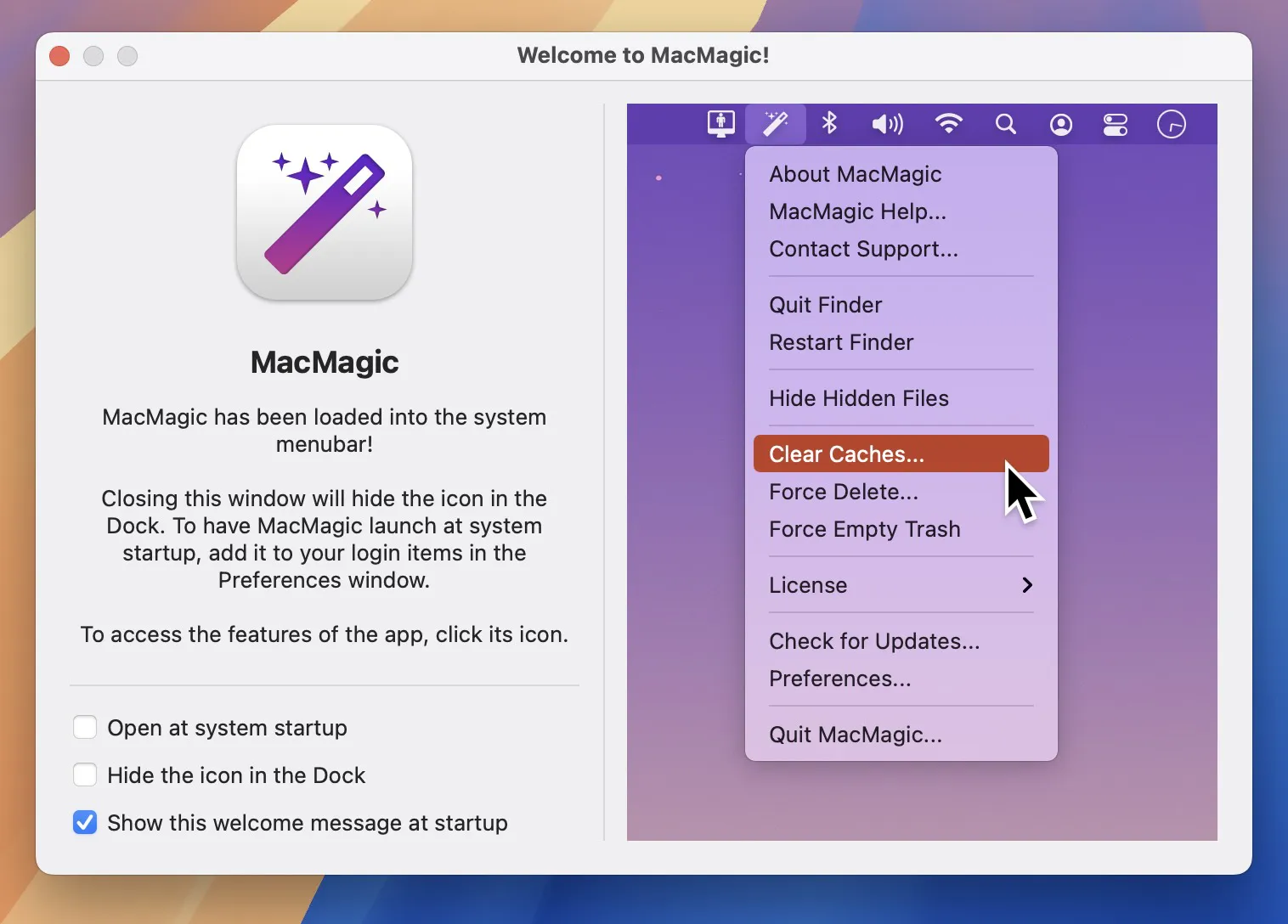Click the volume speaker menubar icon
1288x924 pixels.
pyautogui.click(x=887, y=125)
